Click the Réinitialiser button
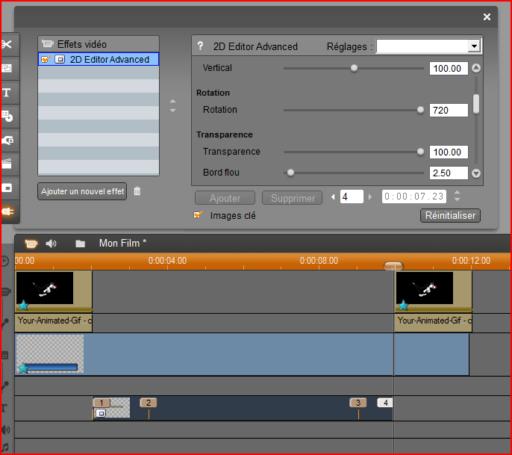 [x=450, y=215]
